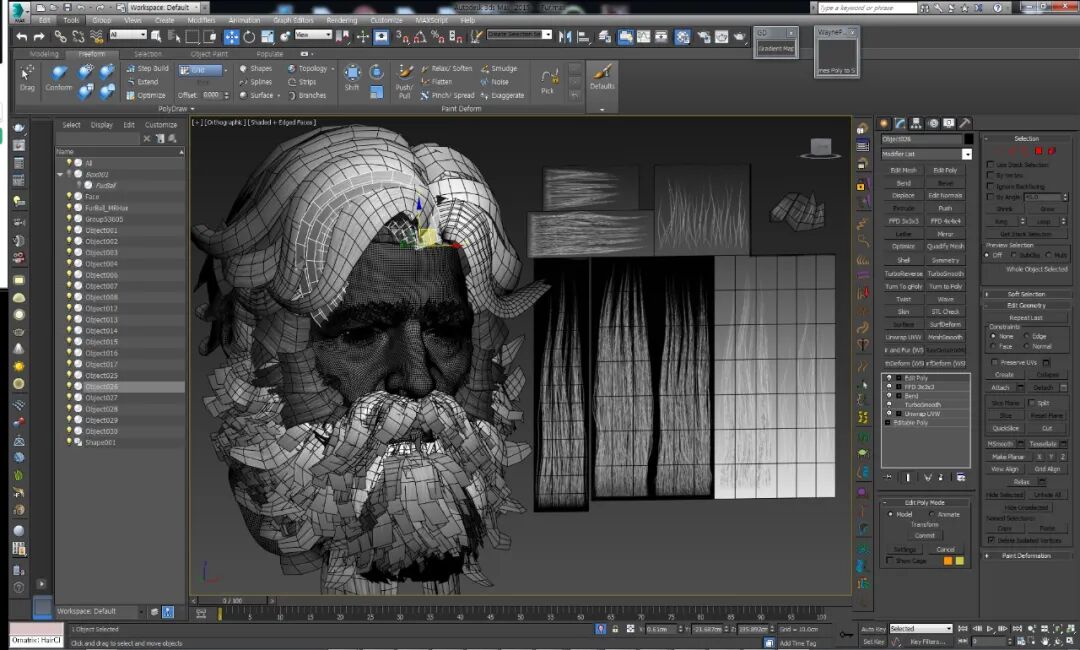Screen dimensions: 1080x650
Task: Click the Pick tool icon
Action: pyautogui.click(x=548, y=81)
